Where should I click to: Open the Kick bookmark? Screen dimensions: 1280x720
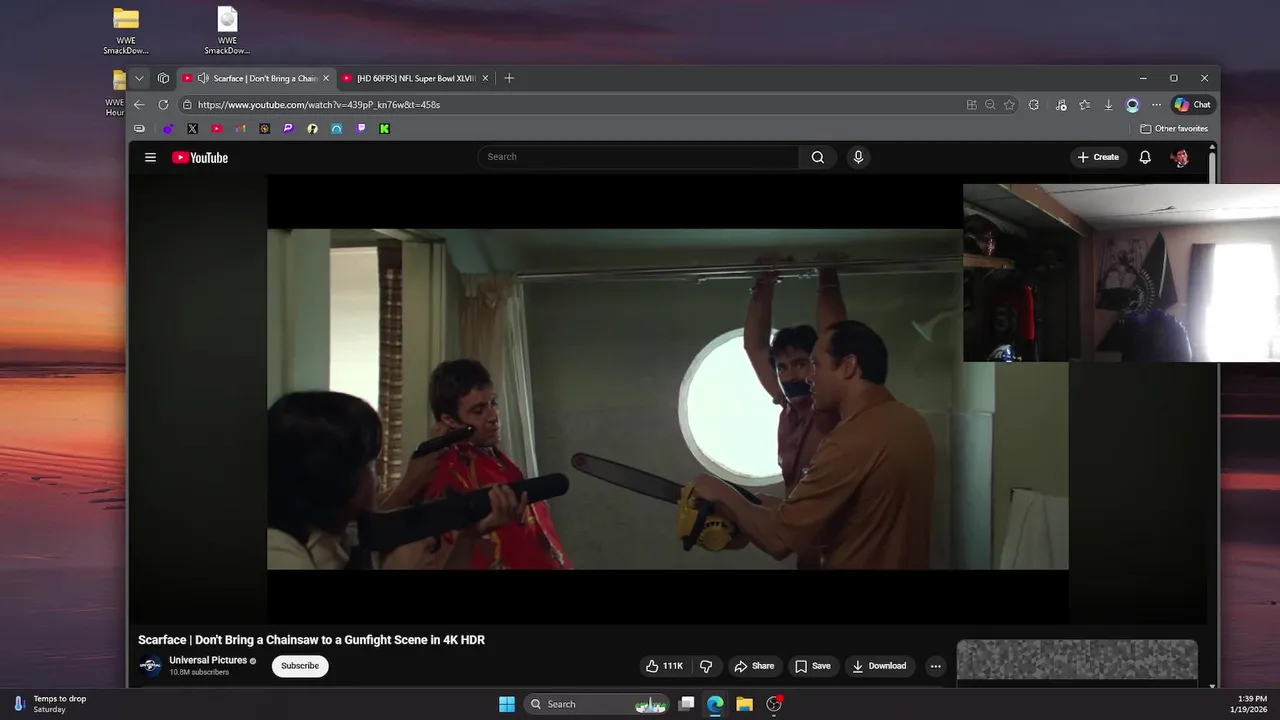pyautogui.click(x=385, y=128)
